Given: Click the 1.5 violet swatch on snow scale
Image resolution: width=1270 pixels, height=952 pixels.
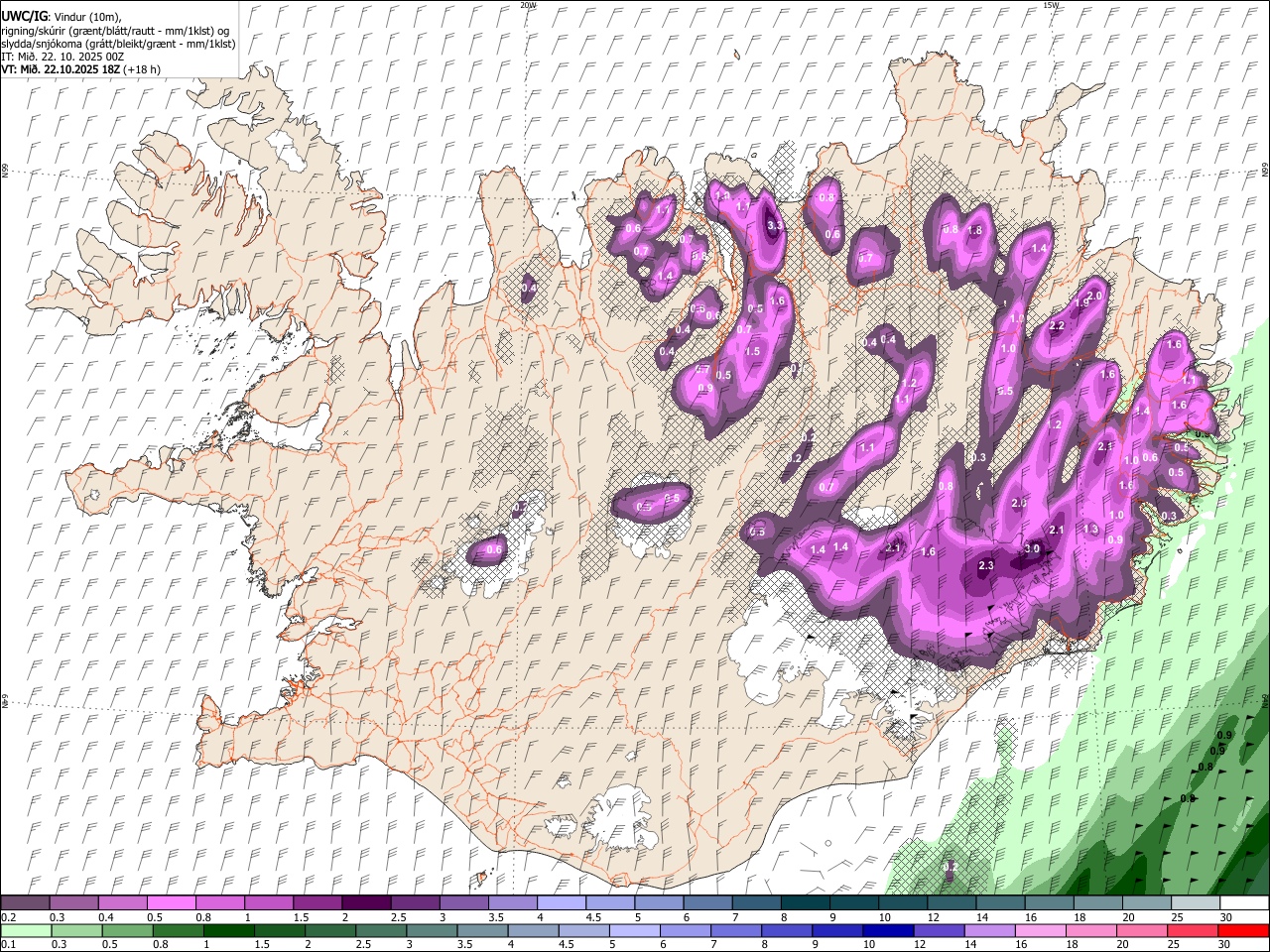Looking at the screenshot, I should pyautogui.click(x=317, y=902).
